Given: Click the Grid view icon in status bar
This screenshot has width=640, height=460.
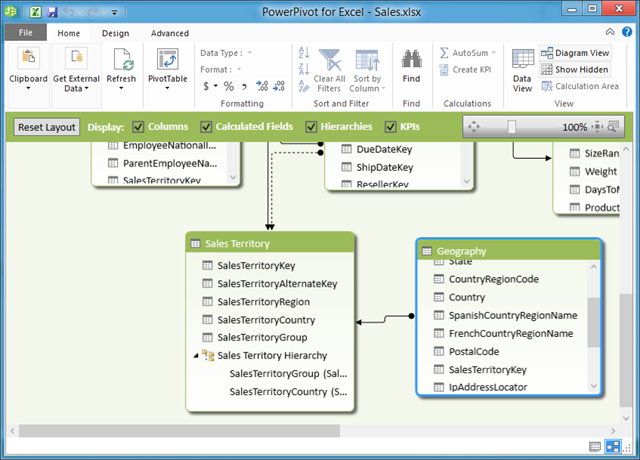Looking at the screenshot, I should (595, 447).
